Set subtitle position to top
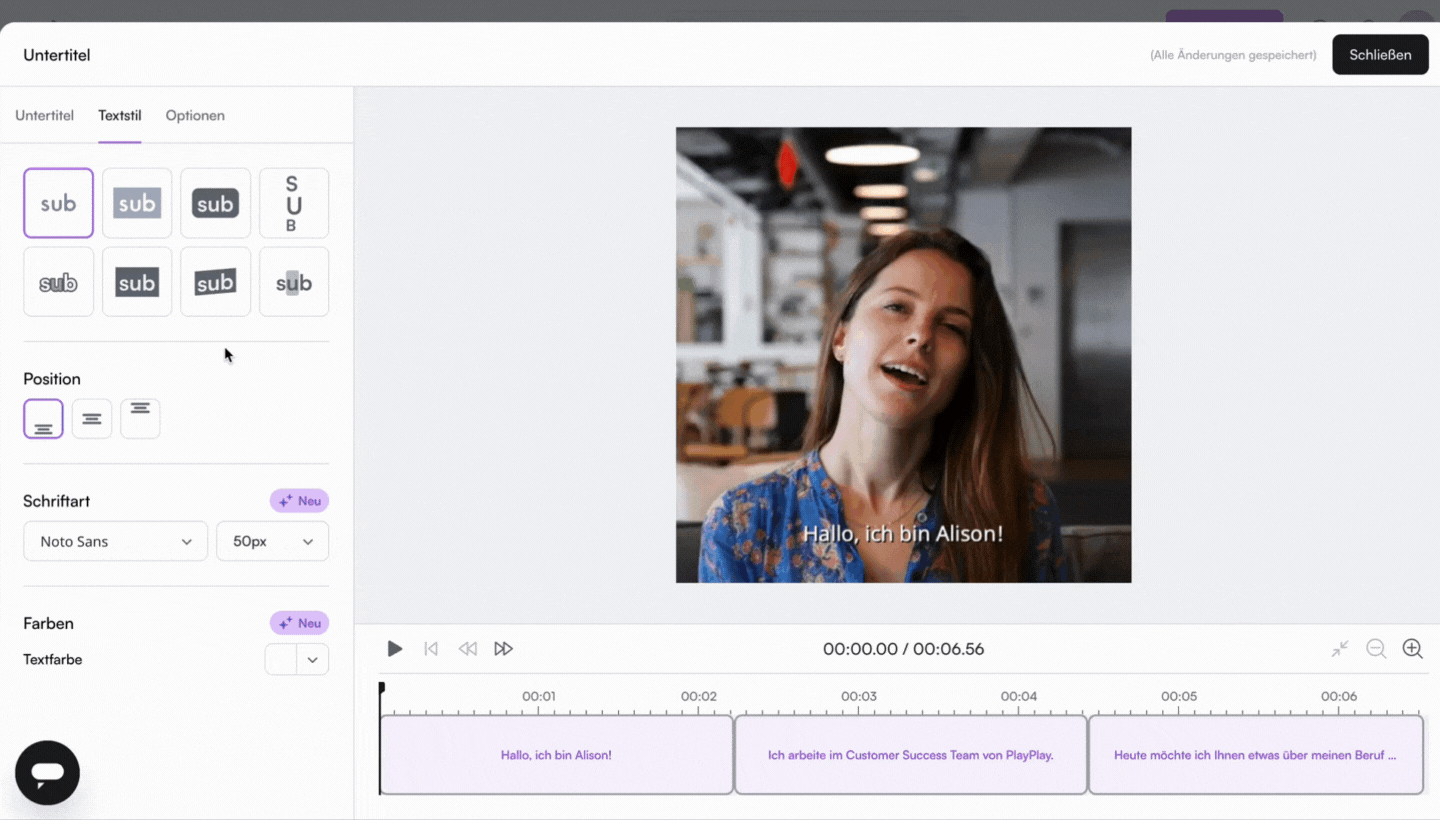This screenshot has height=820, width=1440. 140,419
